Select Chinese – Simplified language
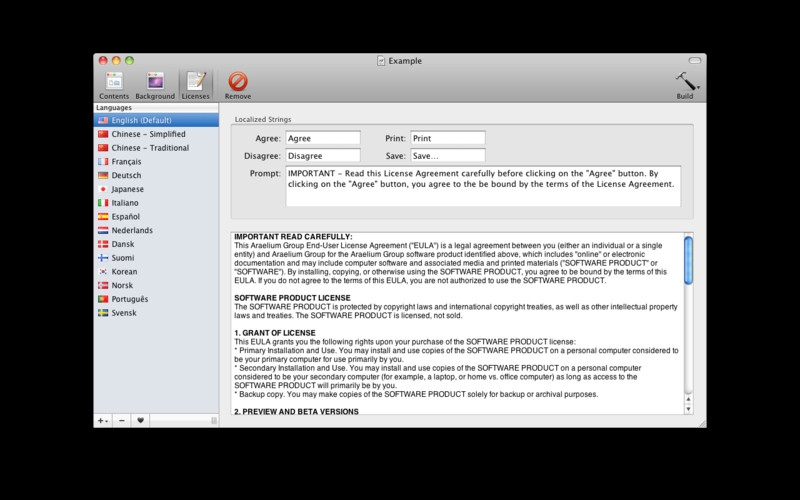The width and height of the screenshot is (800, 500). coord(148,134)
